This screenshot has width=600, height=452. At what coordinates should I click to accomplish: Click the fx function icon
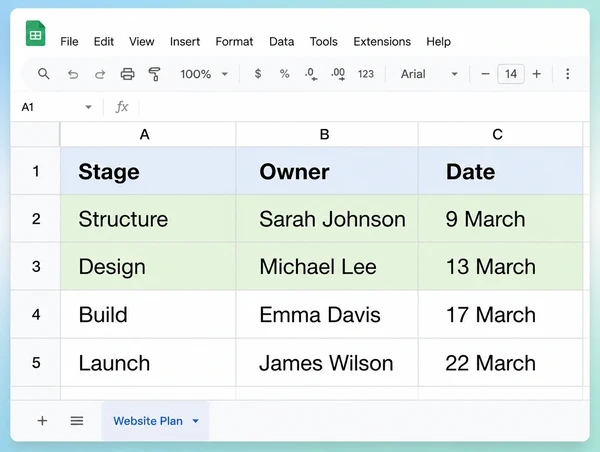pyautogui.click(x=122, y=107)
